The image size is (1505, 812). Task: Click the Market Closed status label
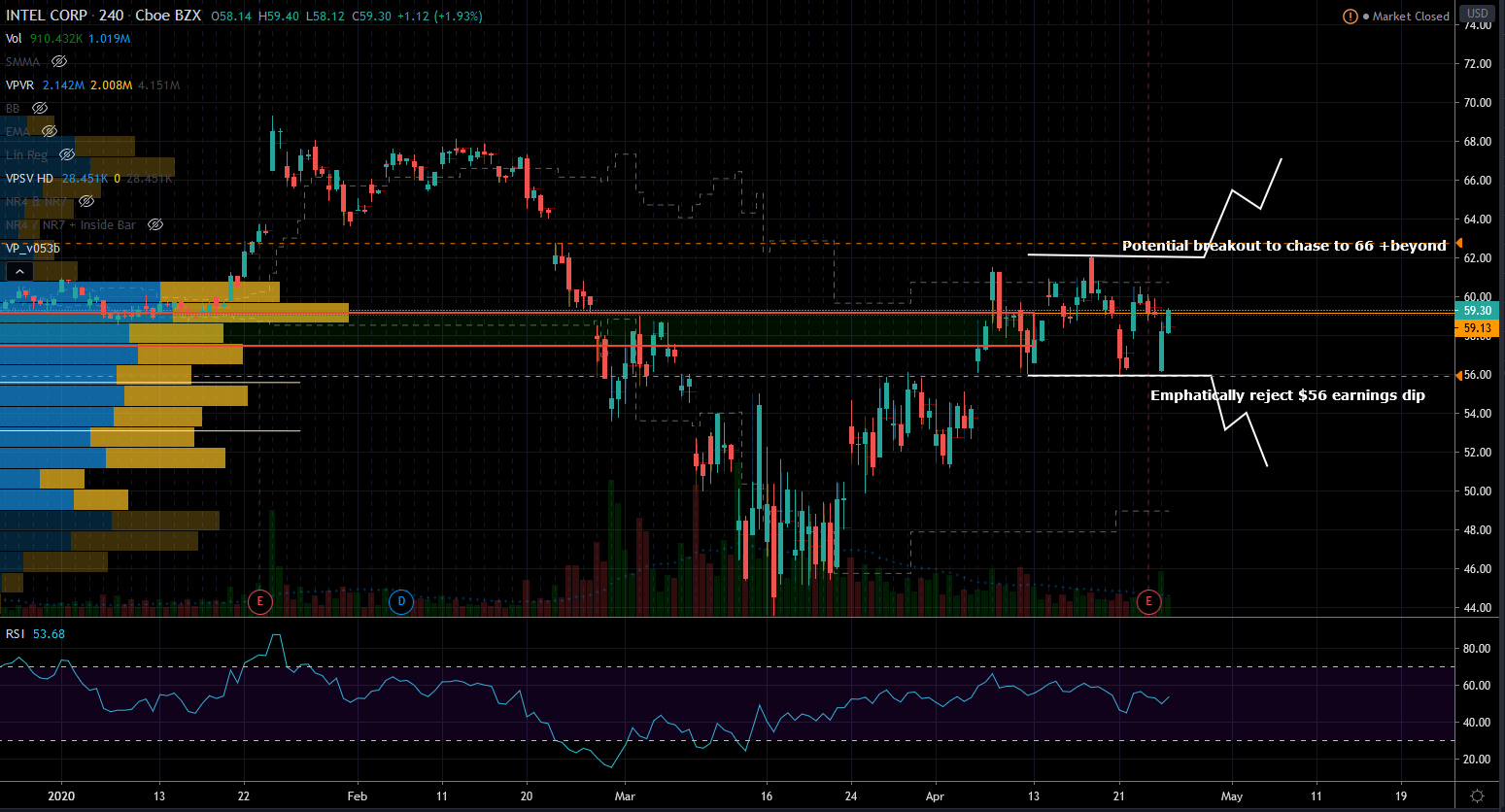1410,17
